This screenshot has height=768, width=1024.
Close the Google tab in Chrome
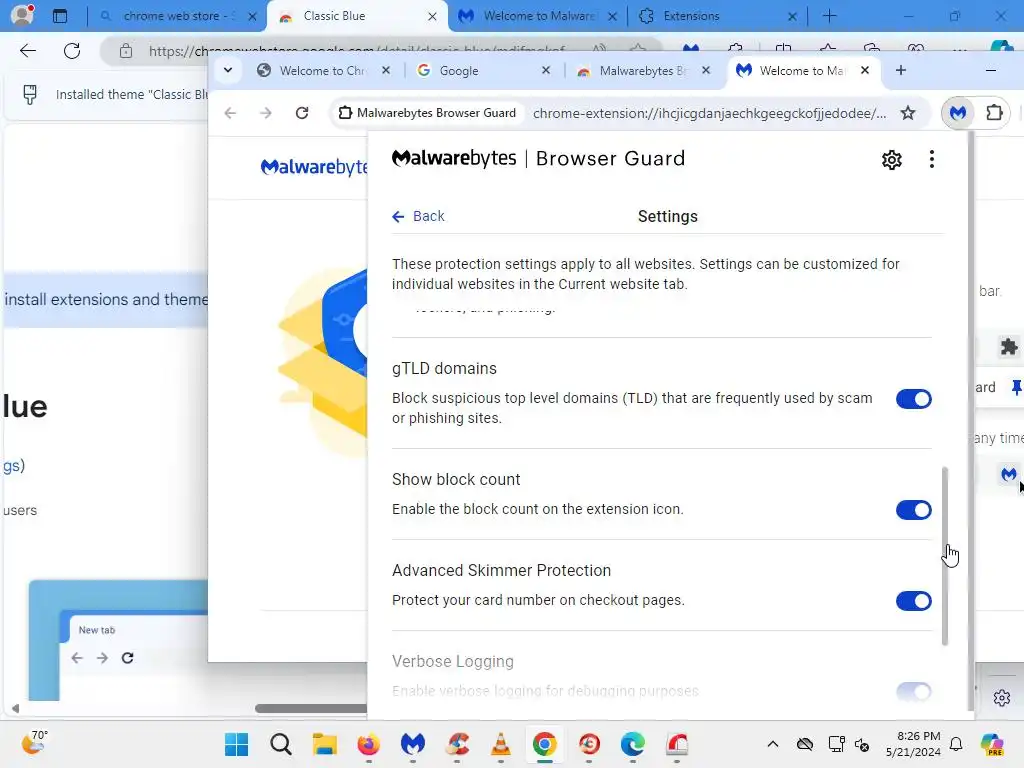coord(546,70)
